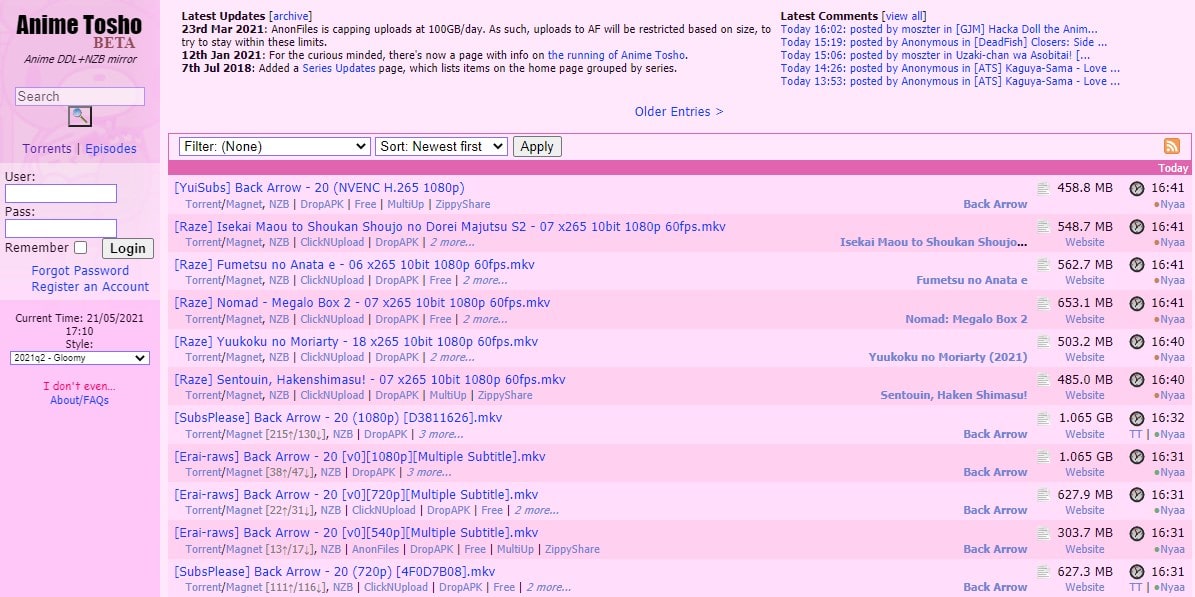Click the User name input field

pos(60,193)
